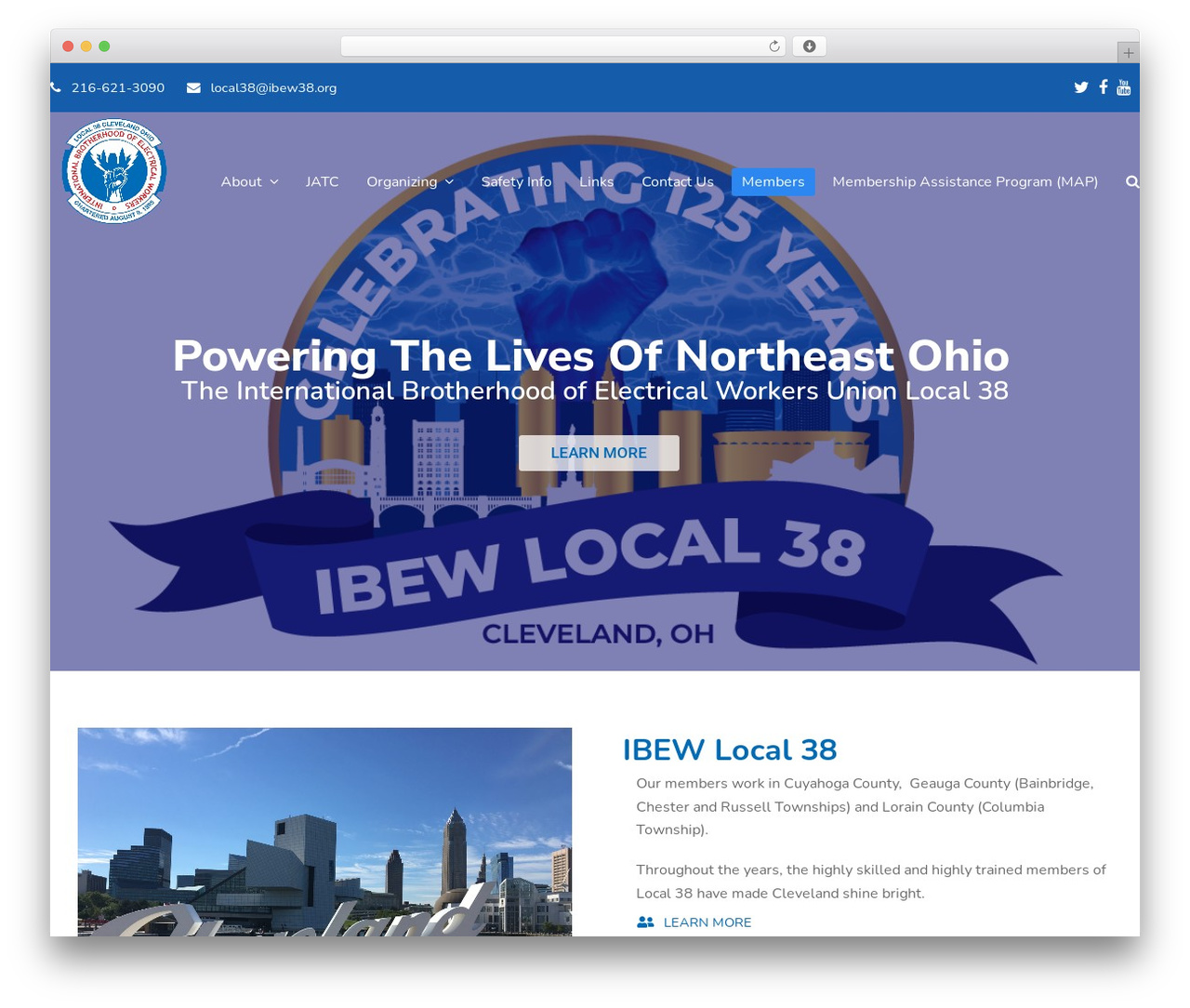Click the people icon beside LEARN MORE

click(x=645, y=922)
